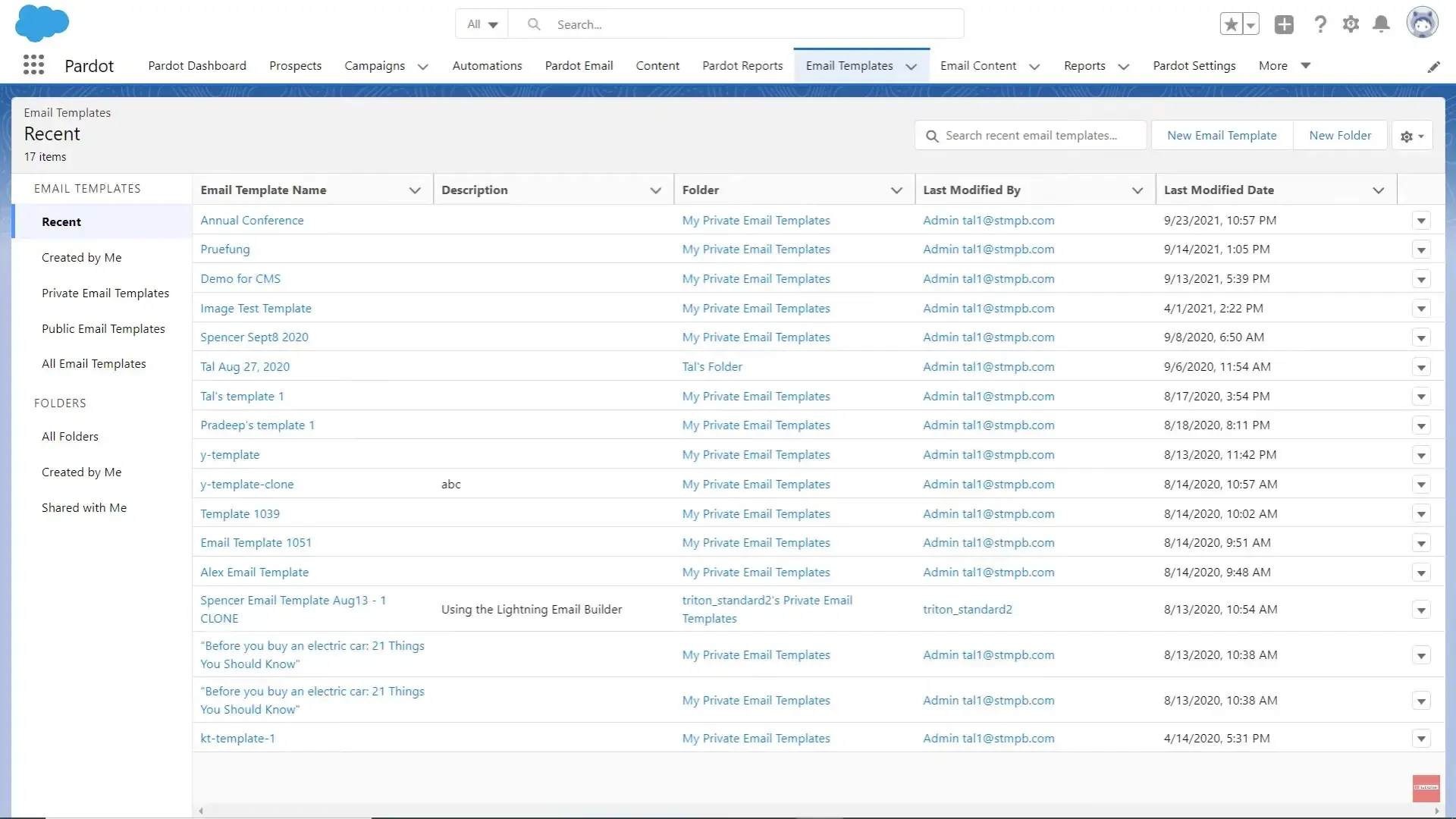Image resolution: width=1456 pixels, height=819 pixels.
Task: Click the pencil icon to edit navigation
Action: pos(1433,67)
